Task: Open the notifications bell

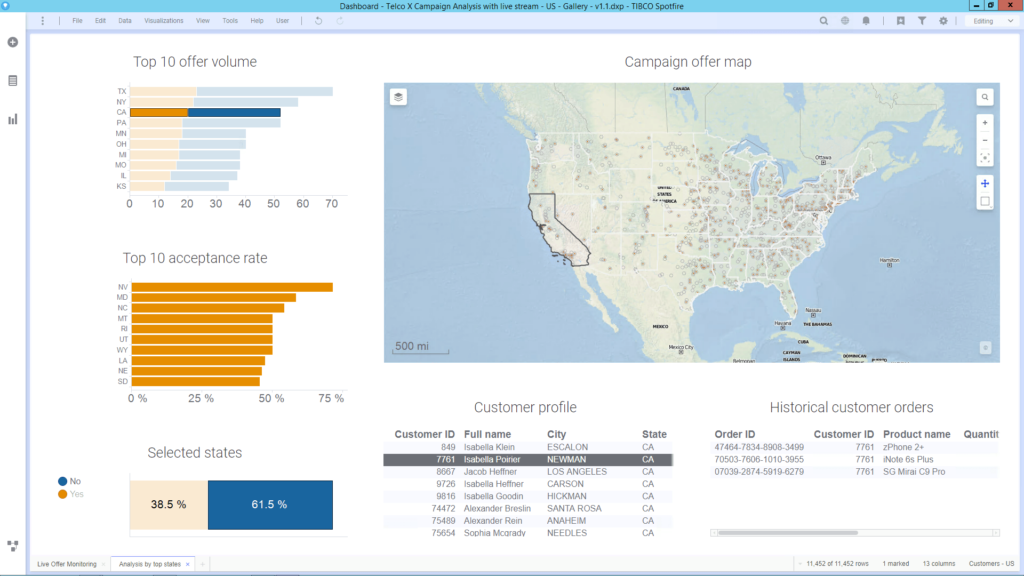Action: (866, 20)
